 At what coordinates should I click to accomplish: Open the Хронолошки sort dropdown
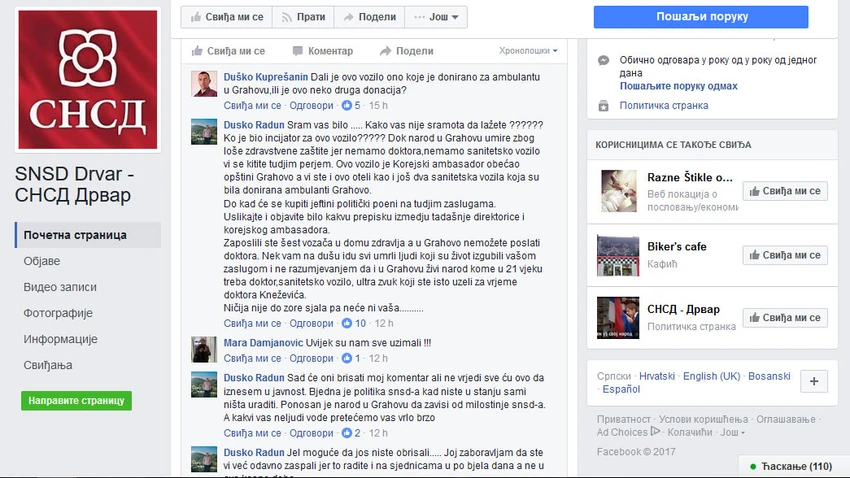(528, 50)
